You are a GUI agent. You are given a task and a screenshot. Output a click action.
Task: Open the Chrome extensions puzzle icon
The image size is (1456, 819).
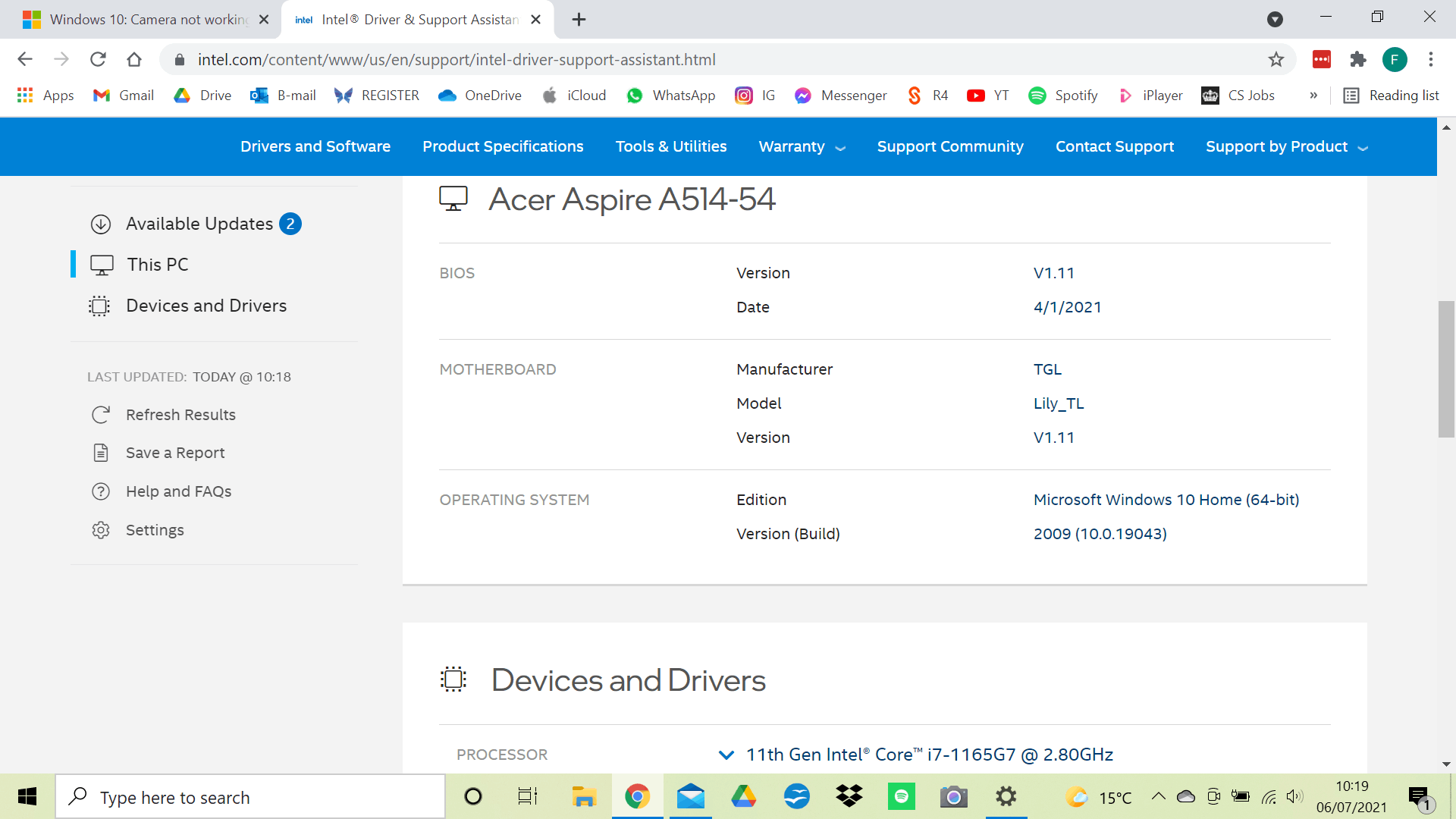[x=1358, y=59]
